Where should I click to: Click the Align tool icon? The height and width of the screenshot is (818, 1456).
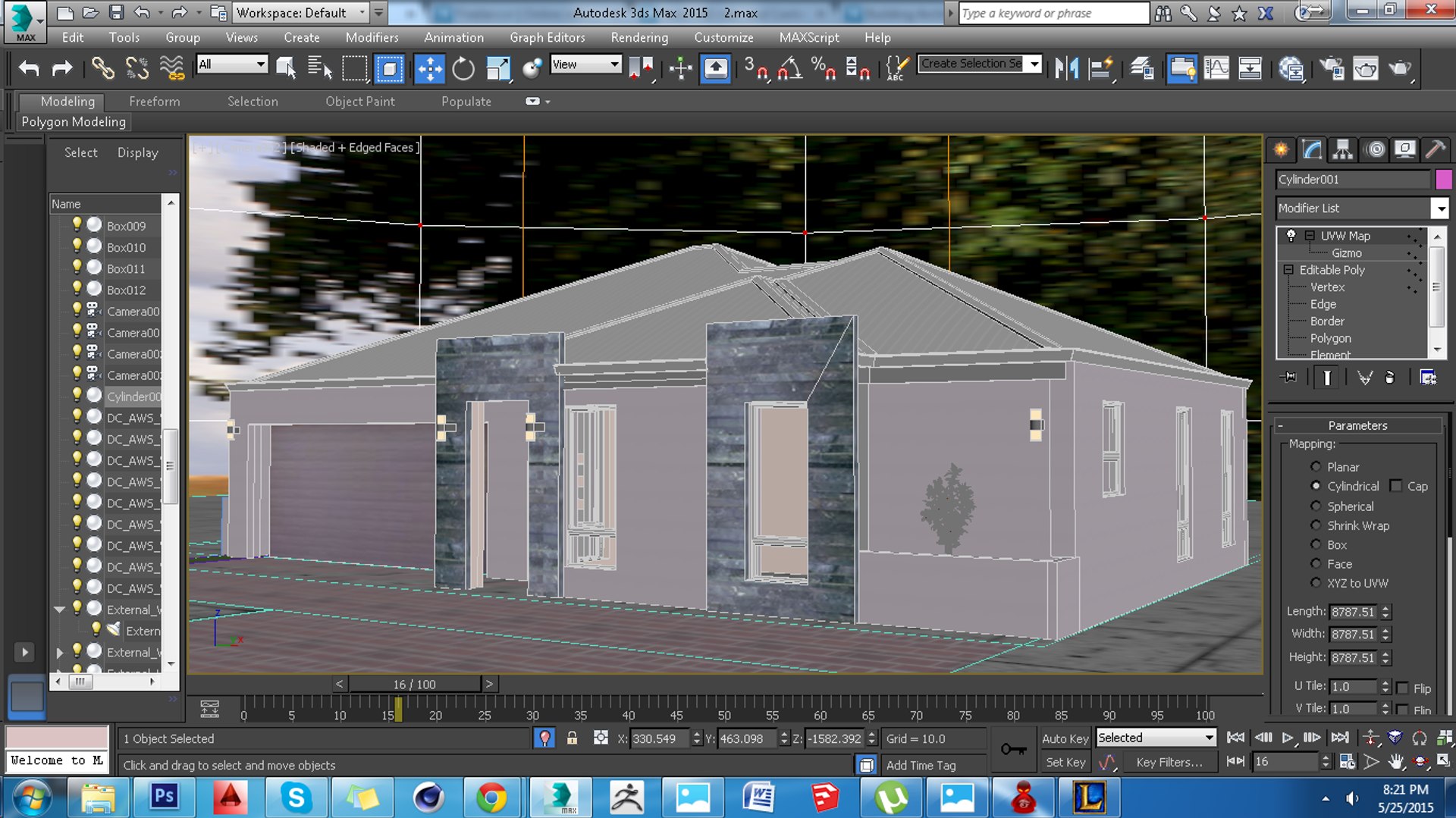pyautogui.click(x=1100, y=69)
